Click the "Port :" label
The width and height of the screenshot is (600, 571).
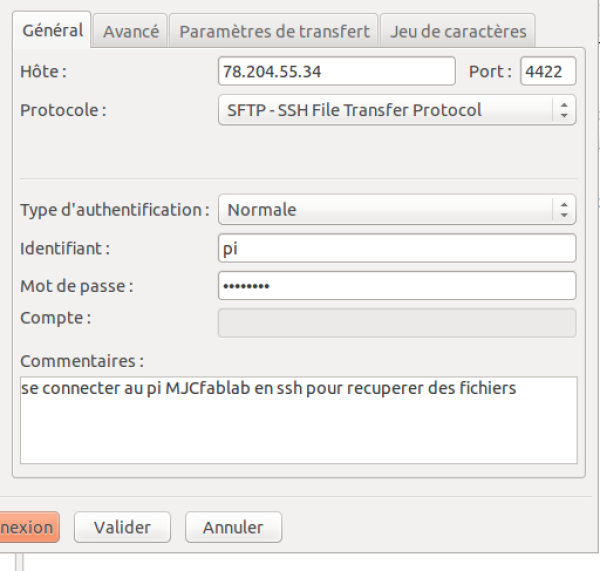tap(490, 72)
